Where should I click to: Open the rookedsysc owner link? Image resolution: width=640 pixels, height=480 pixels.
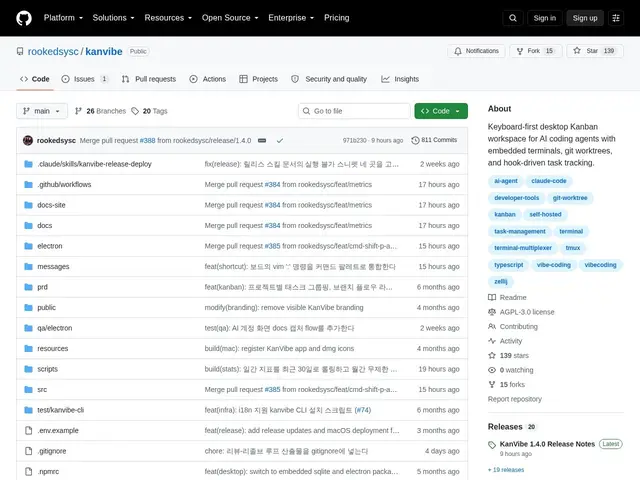coord(53,51)
